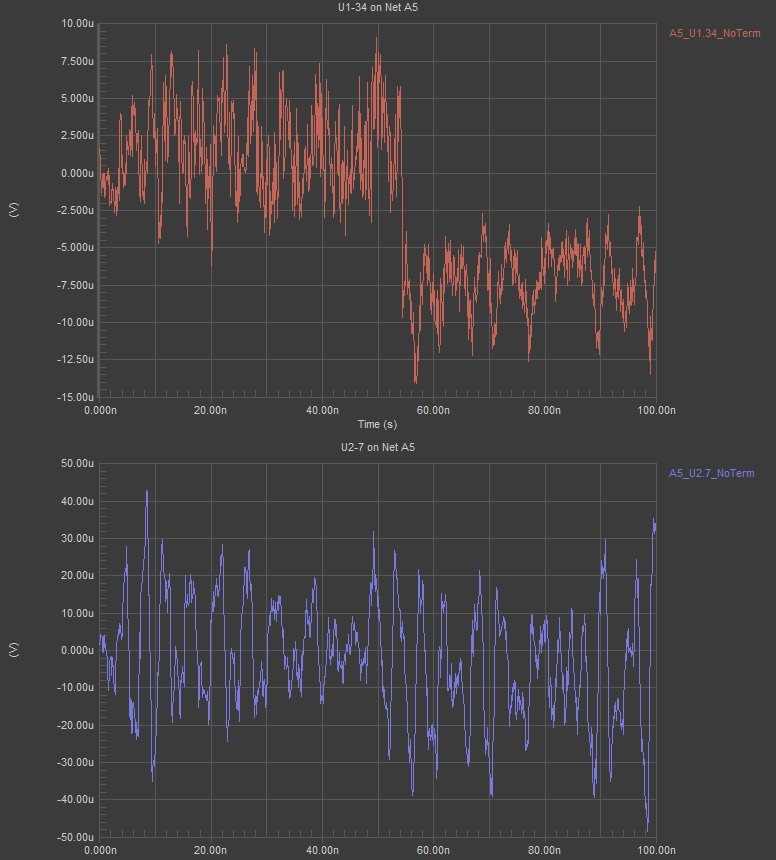
Task: Click the 30.00u y-axis label
Action: coord(77,539)
